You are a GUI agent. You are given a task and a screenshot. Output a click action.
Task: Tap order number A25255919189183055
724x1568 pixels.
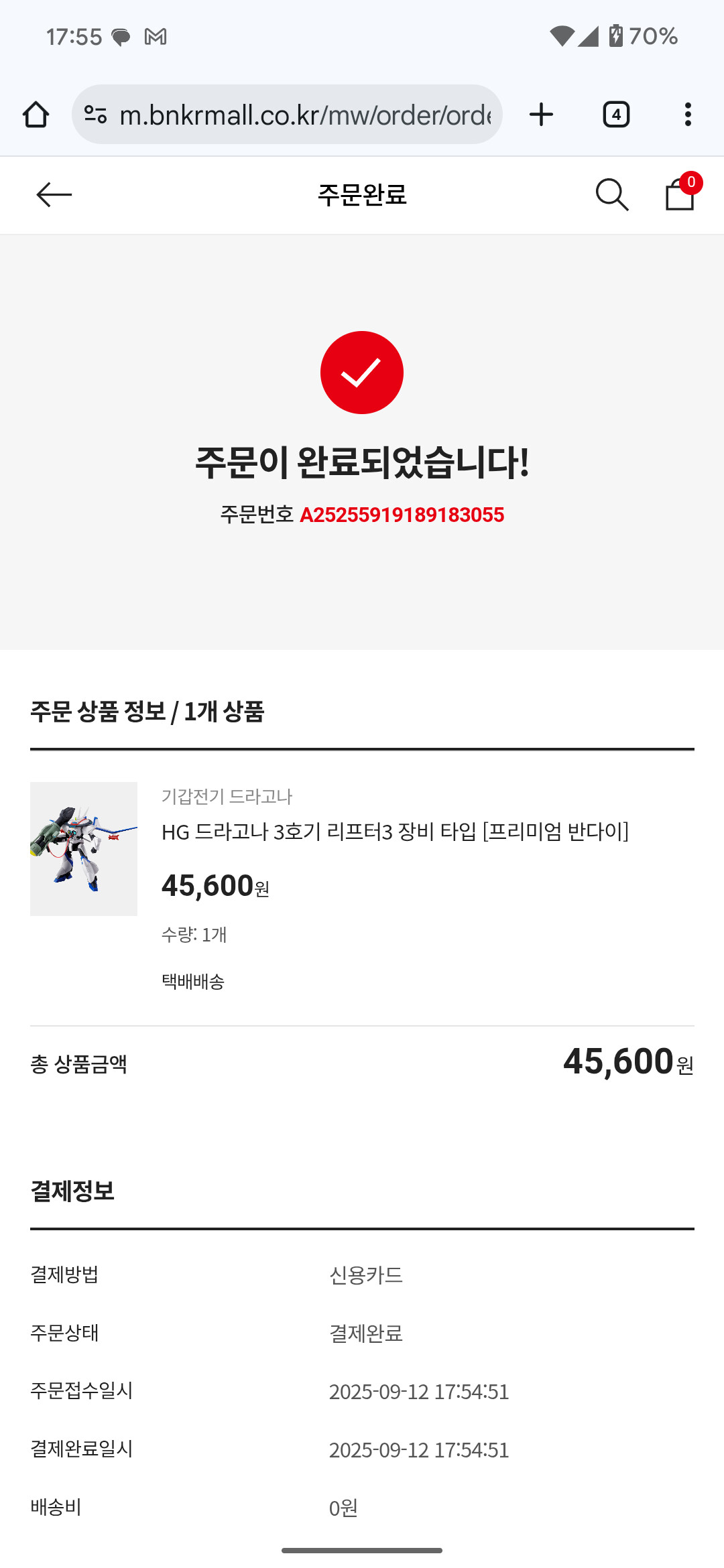[x=402, y=515]
